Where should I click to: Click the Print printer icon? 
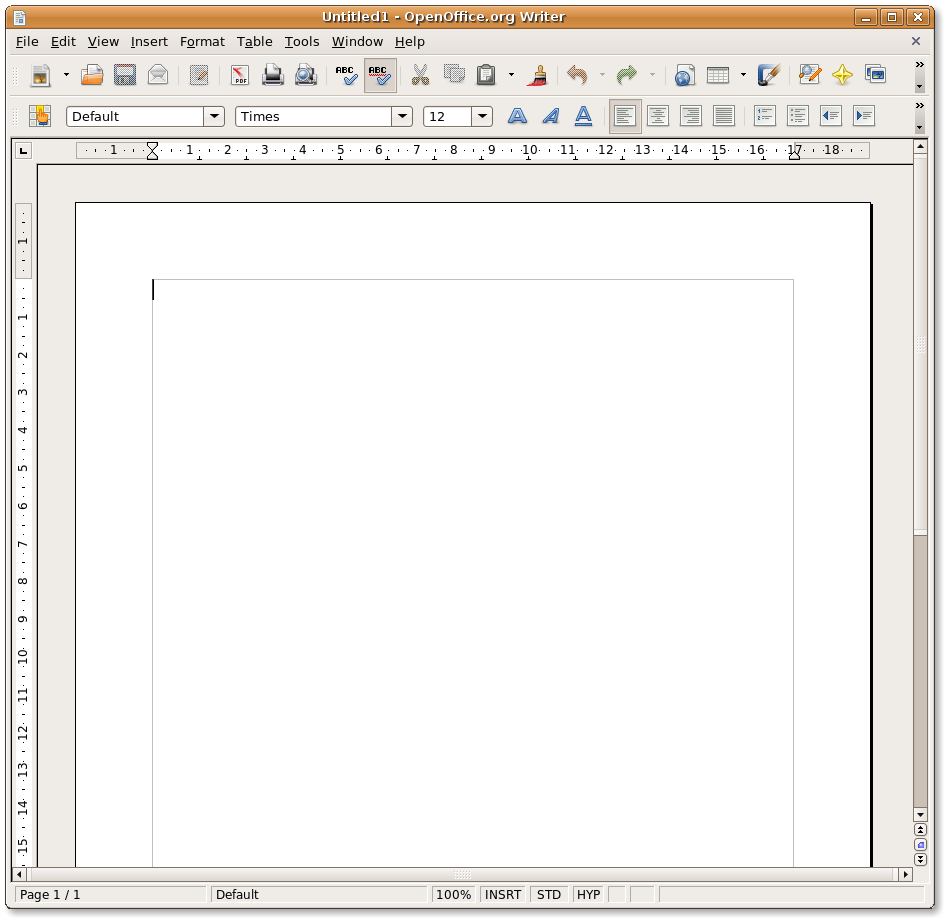(x=273, y=75)
